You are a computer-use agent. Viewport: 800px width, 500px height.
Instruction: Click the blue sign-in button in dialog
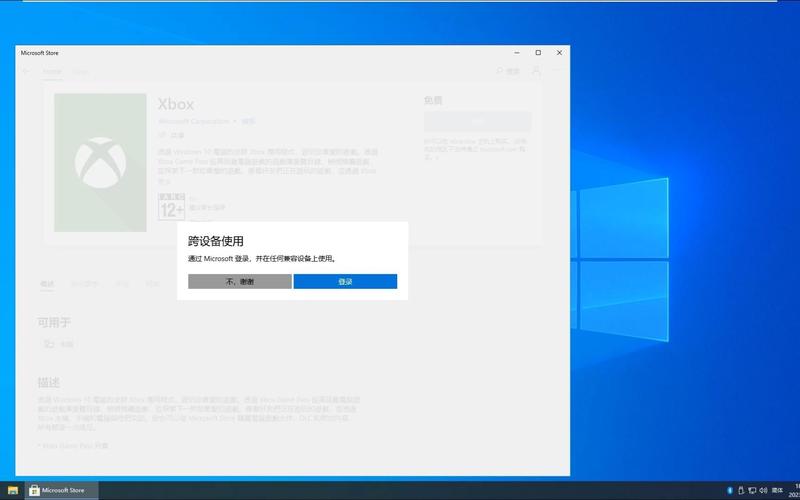click(x=345, y=281)
